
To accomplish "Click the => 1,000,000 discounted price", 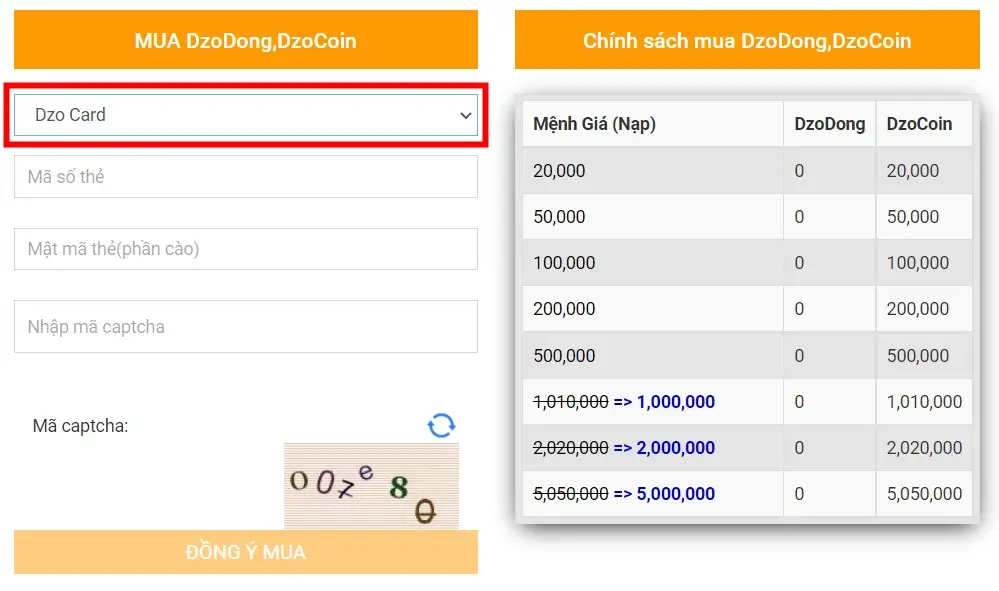I will point(664,402).
